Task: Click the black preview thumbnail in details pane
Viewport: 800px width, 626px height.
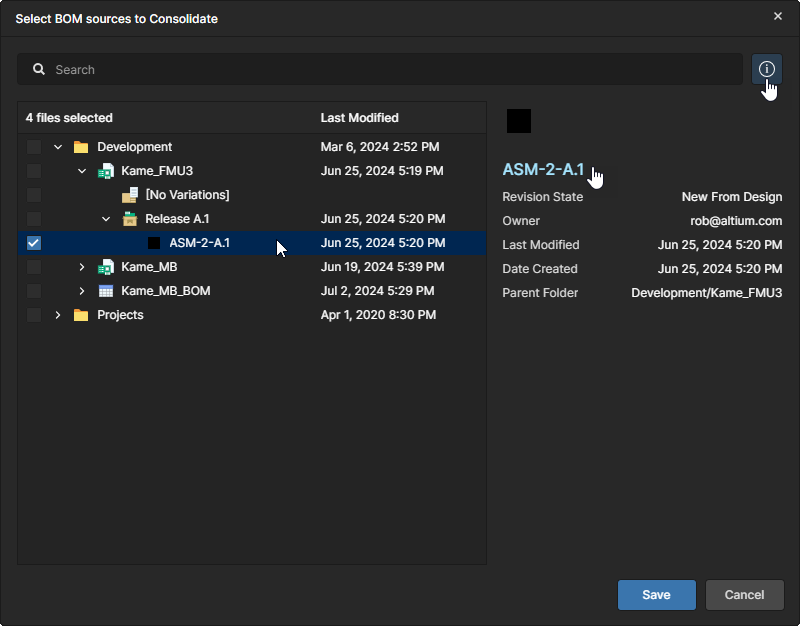Action: [x=519, y=121]
